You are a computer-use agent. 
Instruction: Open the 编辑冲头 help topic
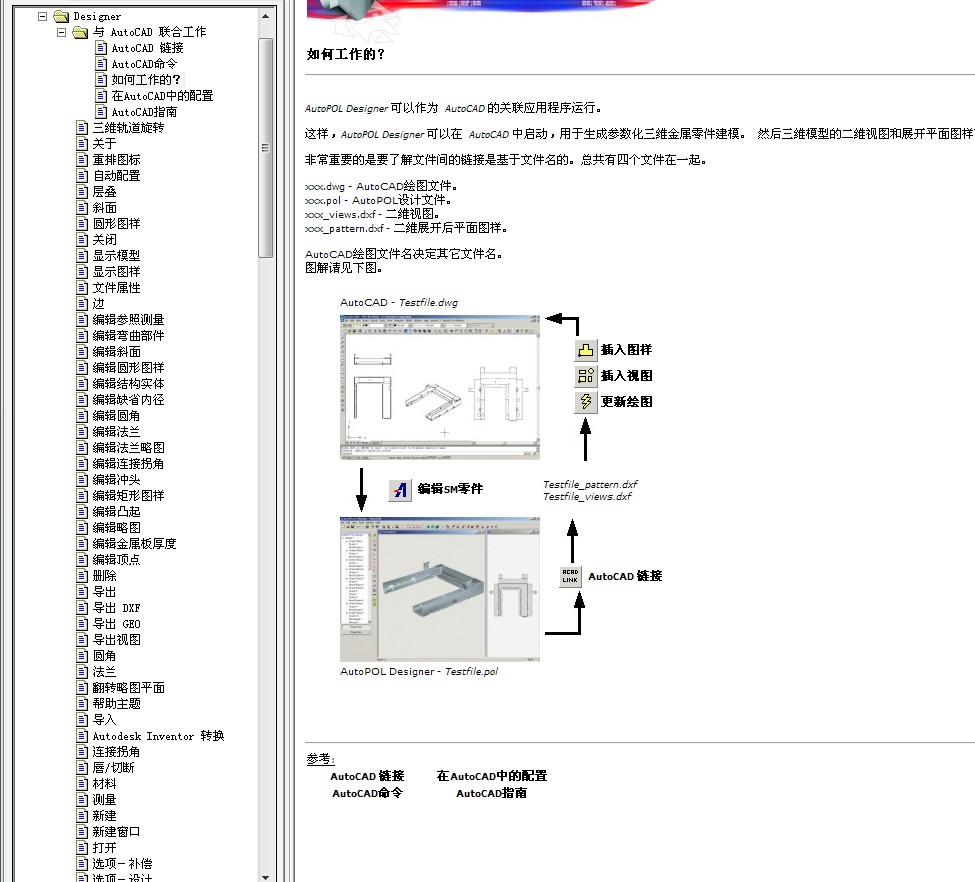(x=116, y=480)
